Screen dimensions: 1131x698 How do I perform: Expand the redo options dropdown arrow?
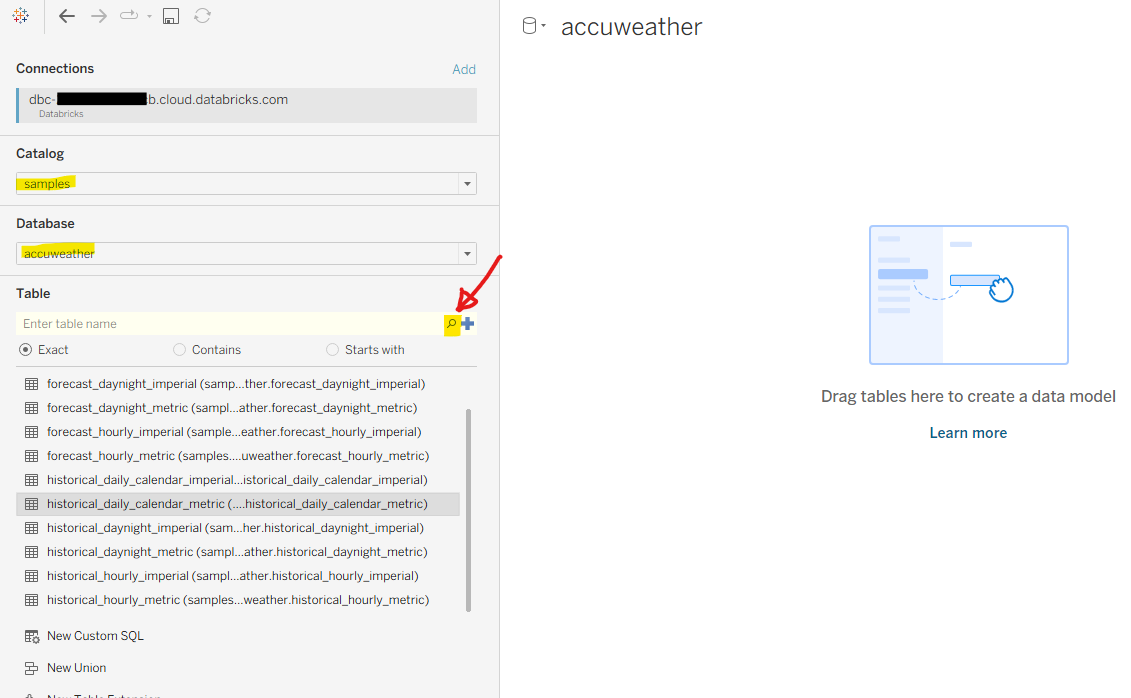[x=149, y=17]
